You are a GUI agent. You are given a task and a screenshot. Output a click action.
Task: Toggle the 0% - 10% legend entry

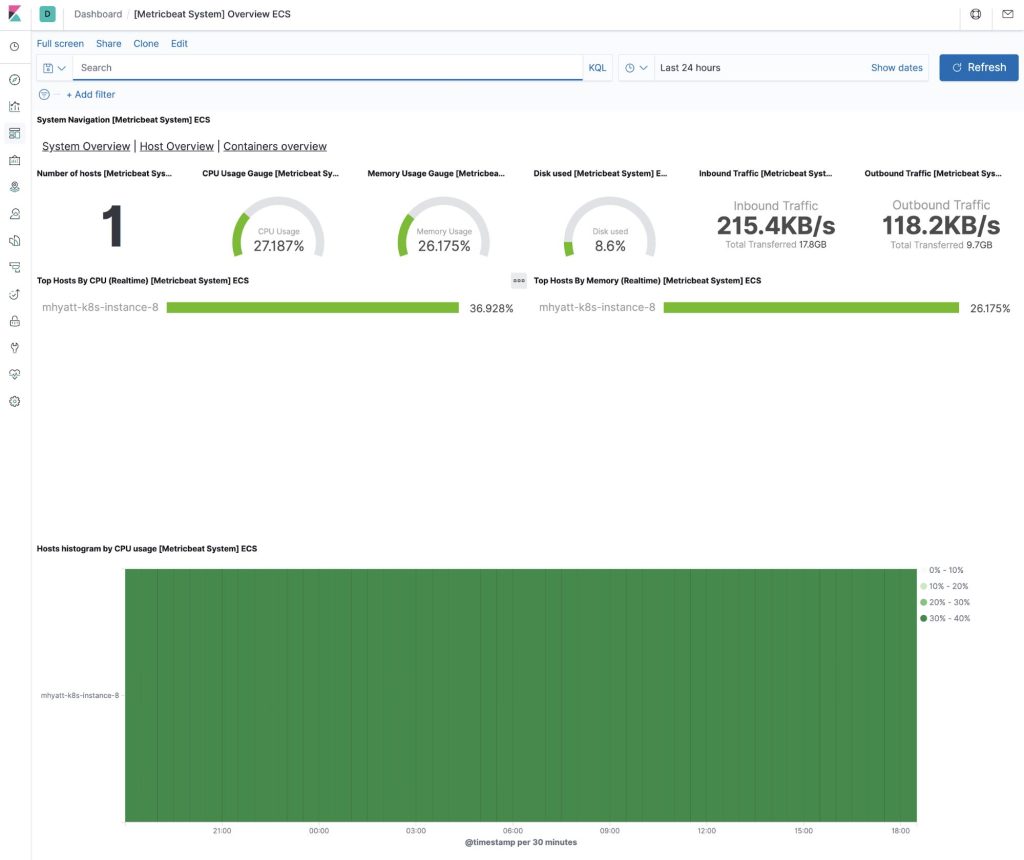pyautogui.click(x=946, y=570)
